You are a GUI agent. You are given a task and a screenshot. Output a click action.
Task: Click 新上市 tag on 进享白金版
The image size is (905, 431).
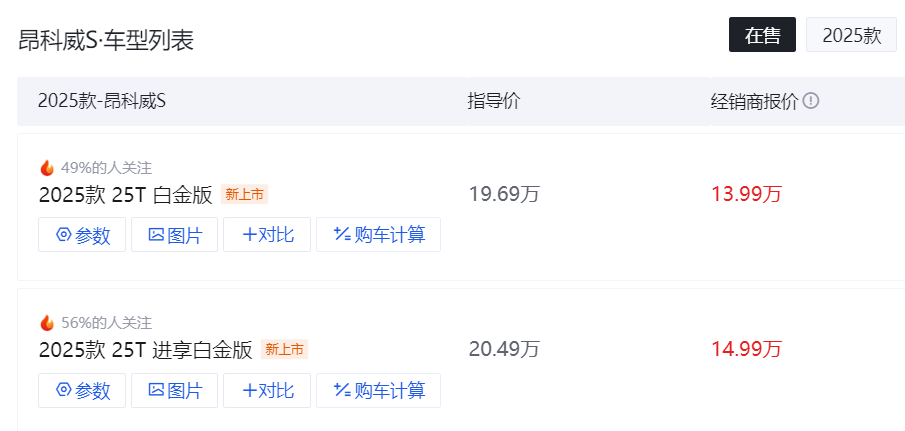[x=285, y=349]
